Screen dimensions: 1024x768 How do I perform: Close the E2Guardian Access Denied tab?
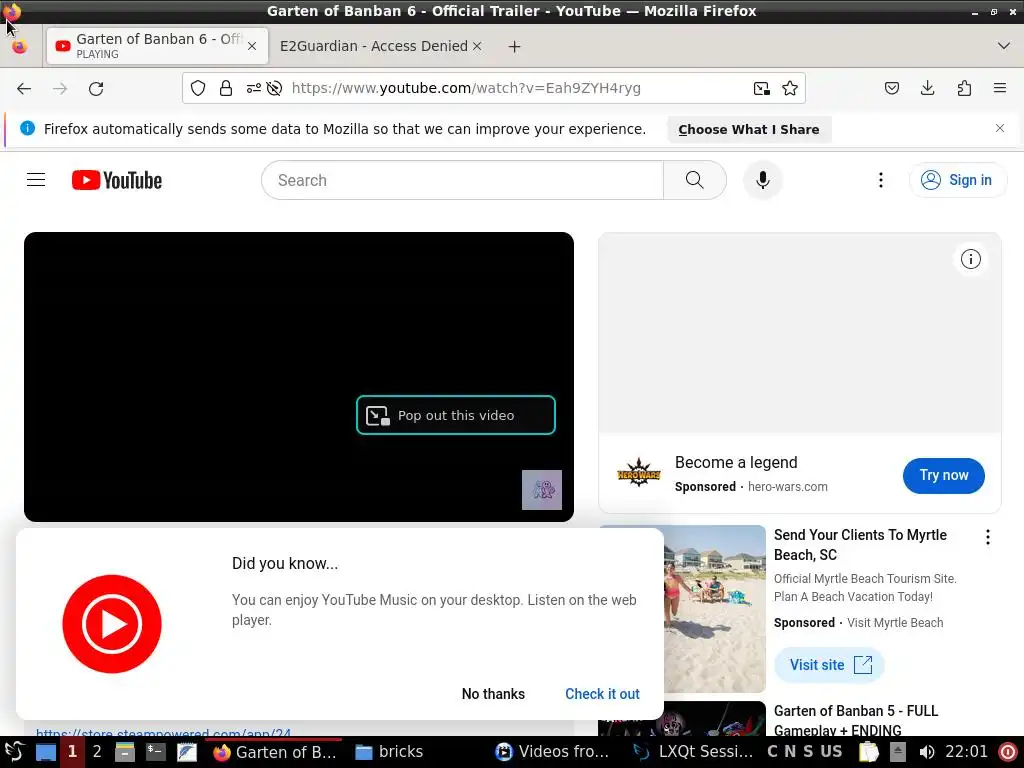tap(477, 46)
